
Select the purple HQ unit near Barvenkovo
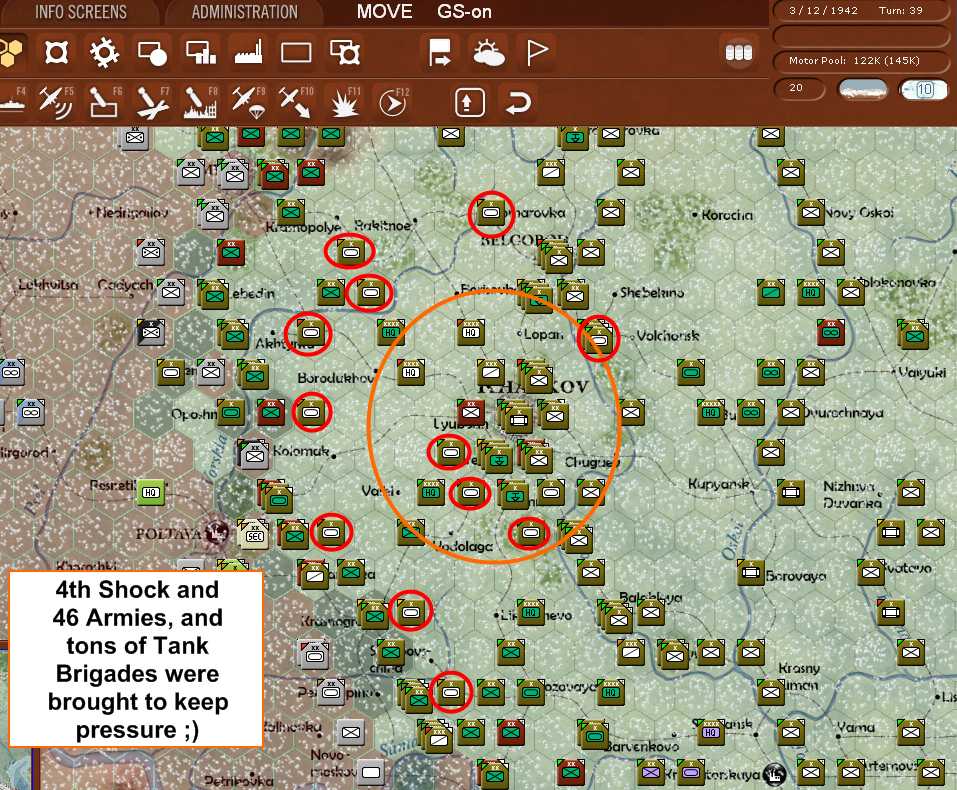[x=710, y=732]
